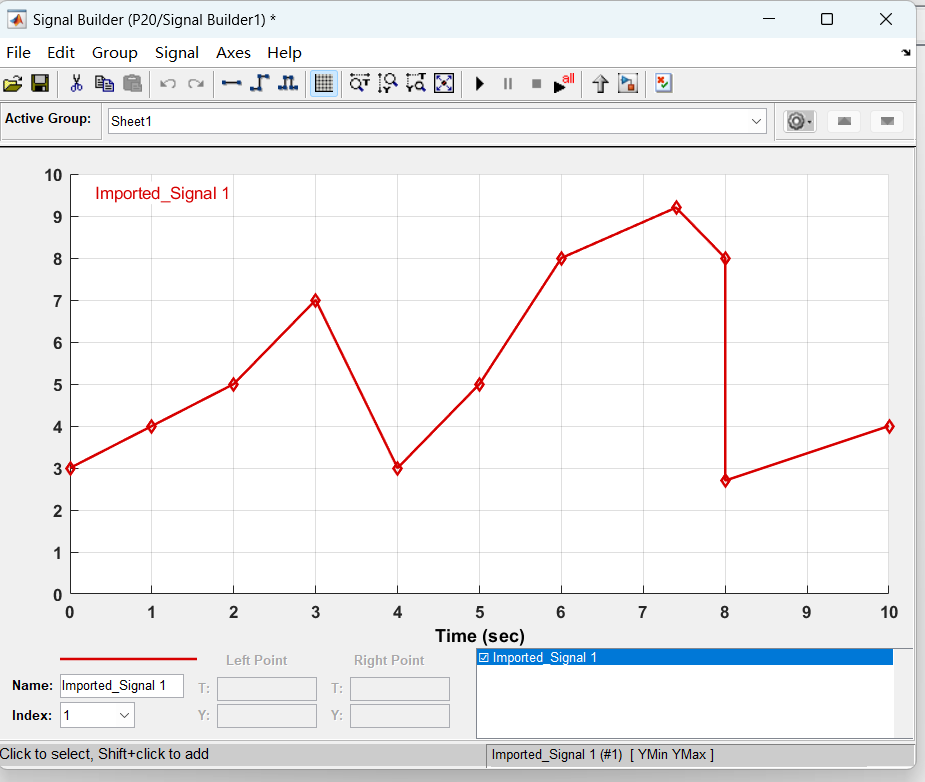Select the zoom in T icon

[359, 84]
